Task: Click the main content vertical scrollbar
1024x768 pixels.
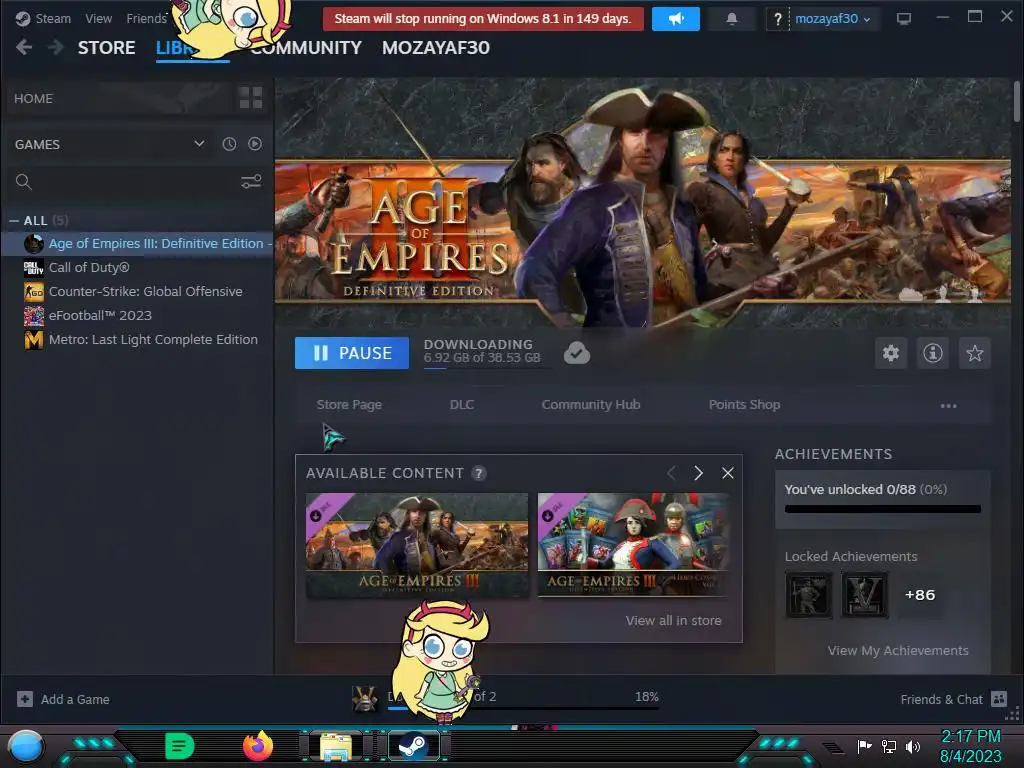Action: [x=1016, y=101]
